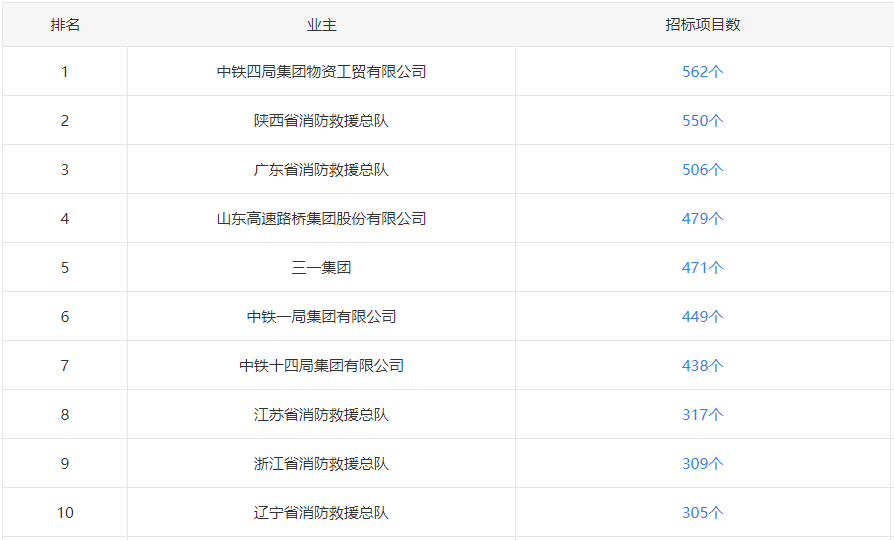
Task: Select rank number 6 cell
Action: (65, 317)
